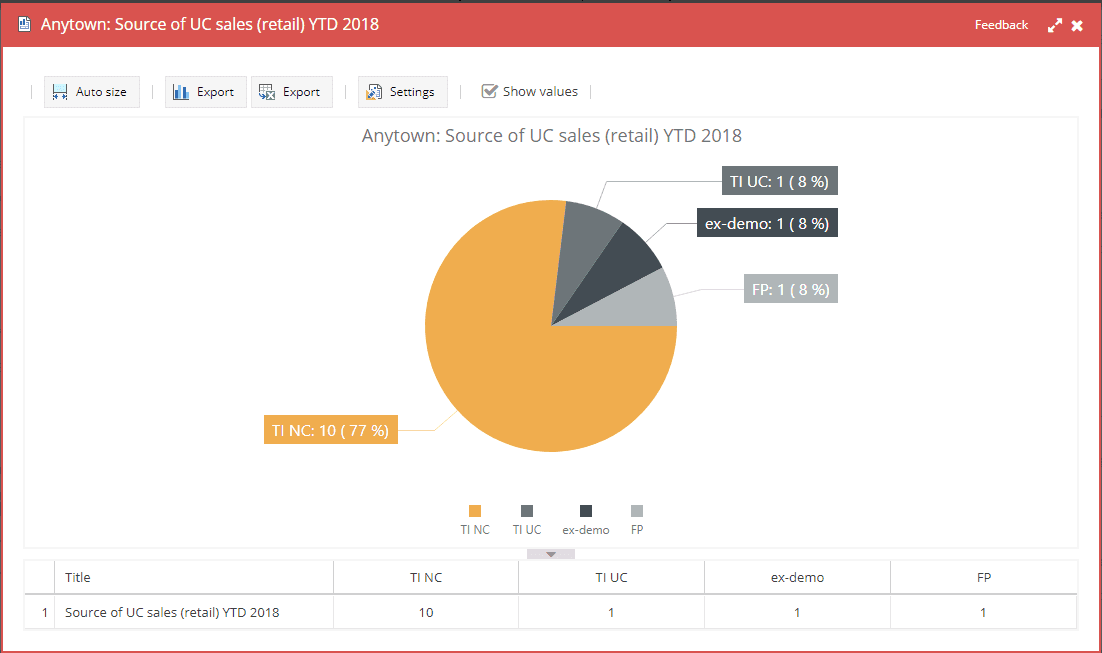Export the pie chart as an image

pyautogui.click(x=205, y=92)
